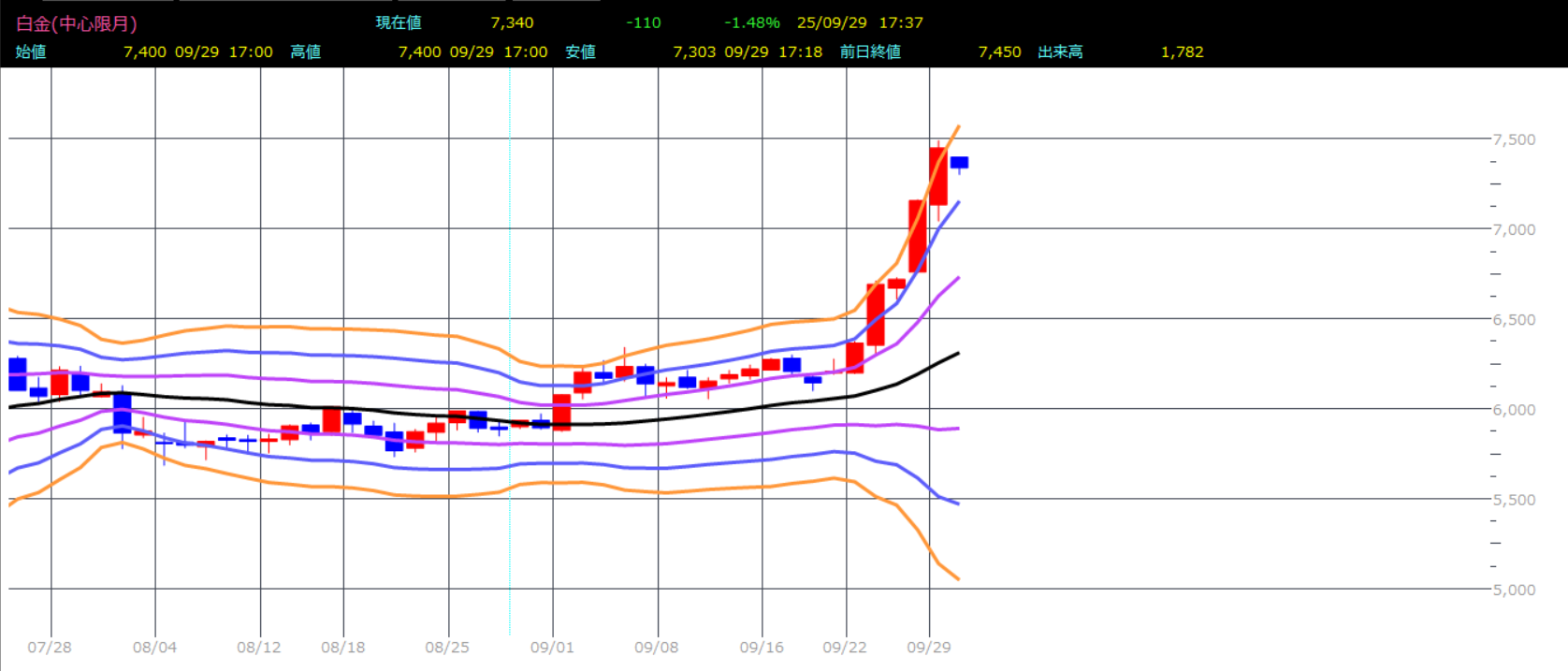Viewport: 1568px width, 671px height.
Task: Click the 6,000 price axis label
Action: [1514, 410]
